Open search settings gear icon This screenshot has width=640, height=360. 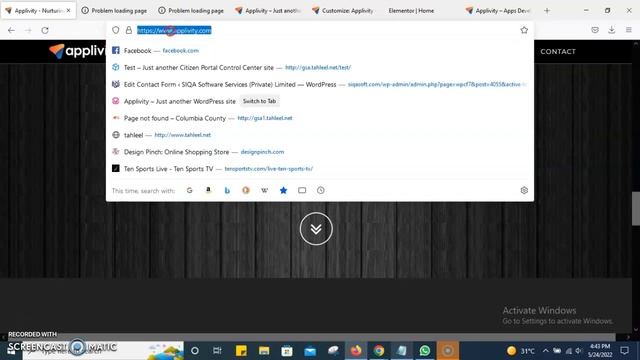(524, 190)
